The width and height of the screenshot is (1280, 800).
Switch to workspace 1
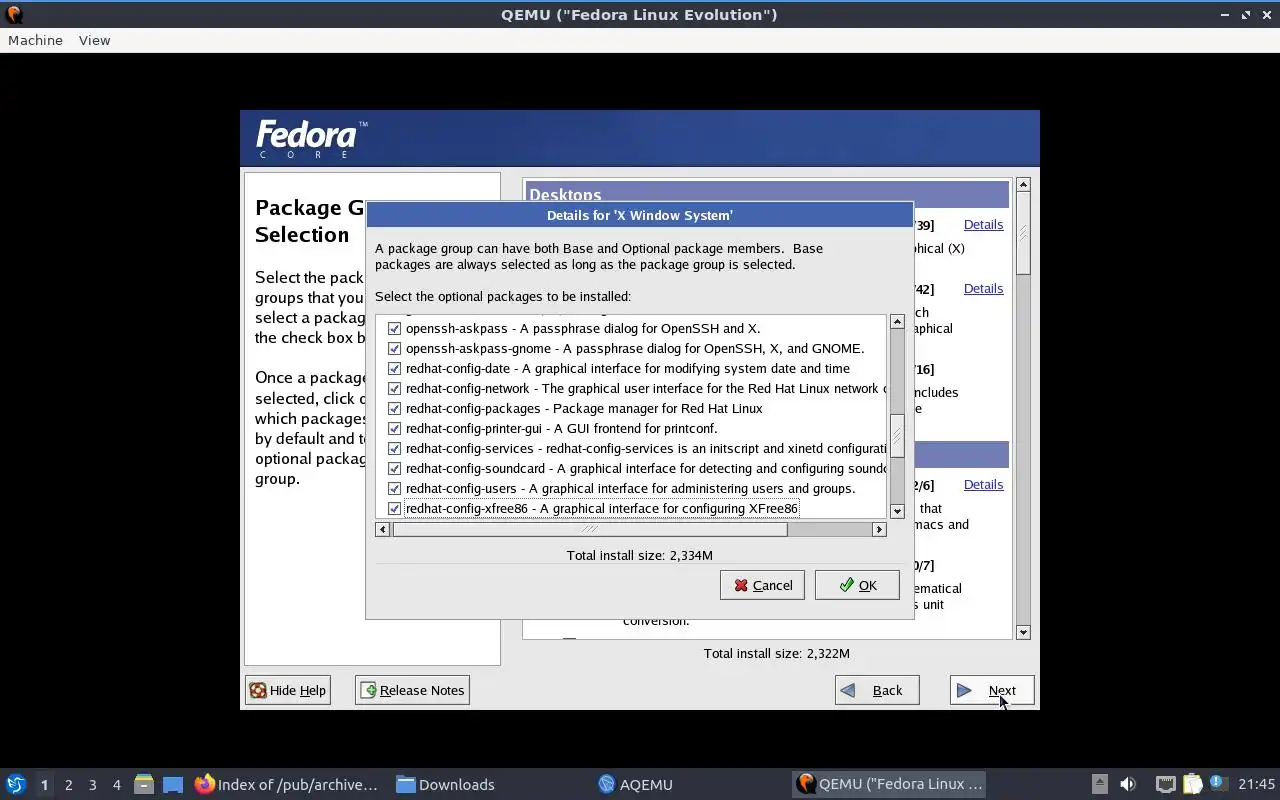point(44,785)
